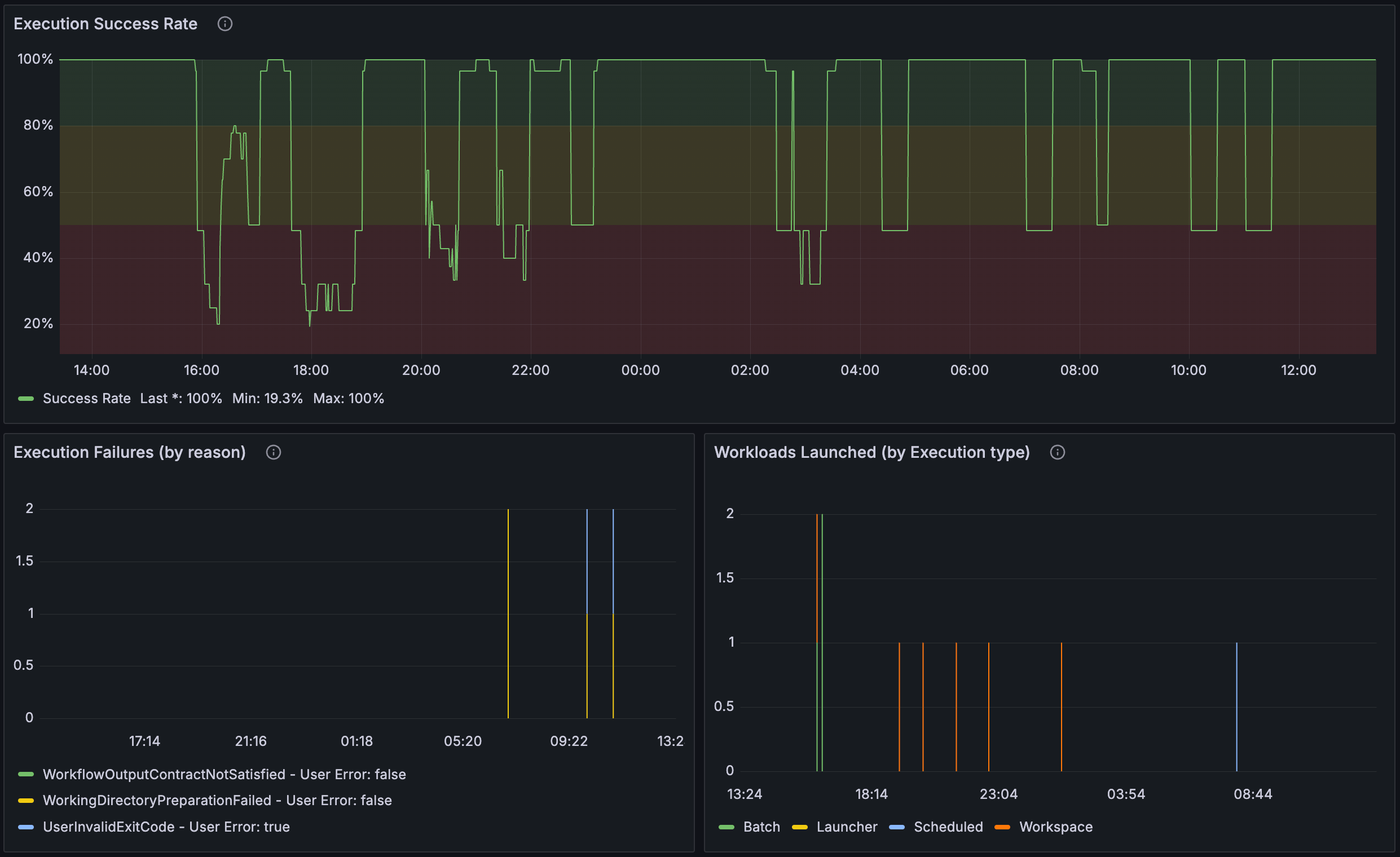Click the Execution Failures info icon
This screenshot has height=857, width=1400.
274,452
